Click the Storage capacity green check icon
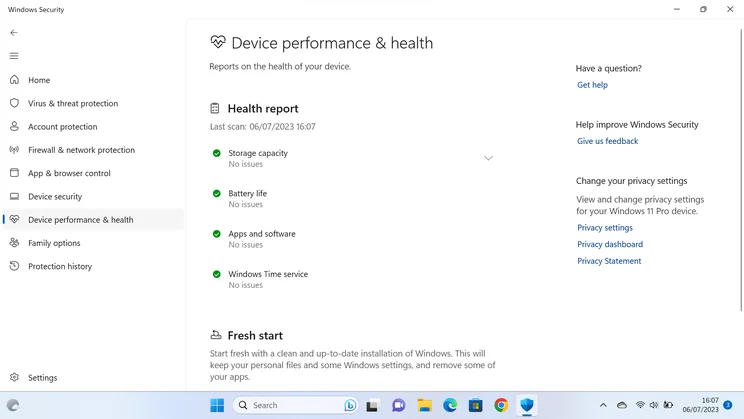Image resolution: width=744 pixels, height=419 pixels. pyautogui.click(x=217, y=153)
